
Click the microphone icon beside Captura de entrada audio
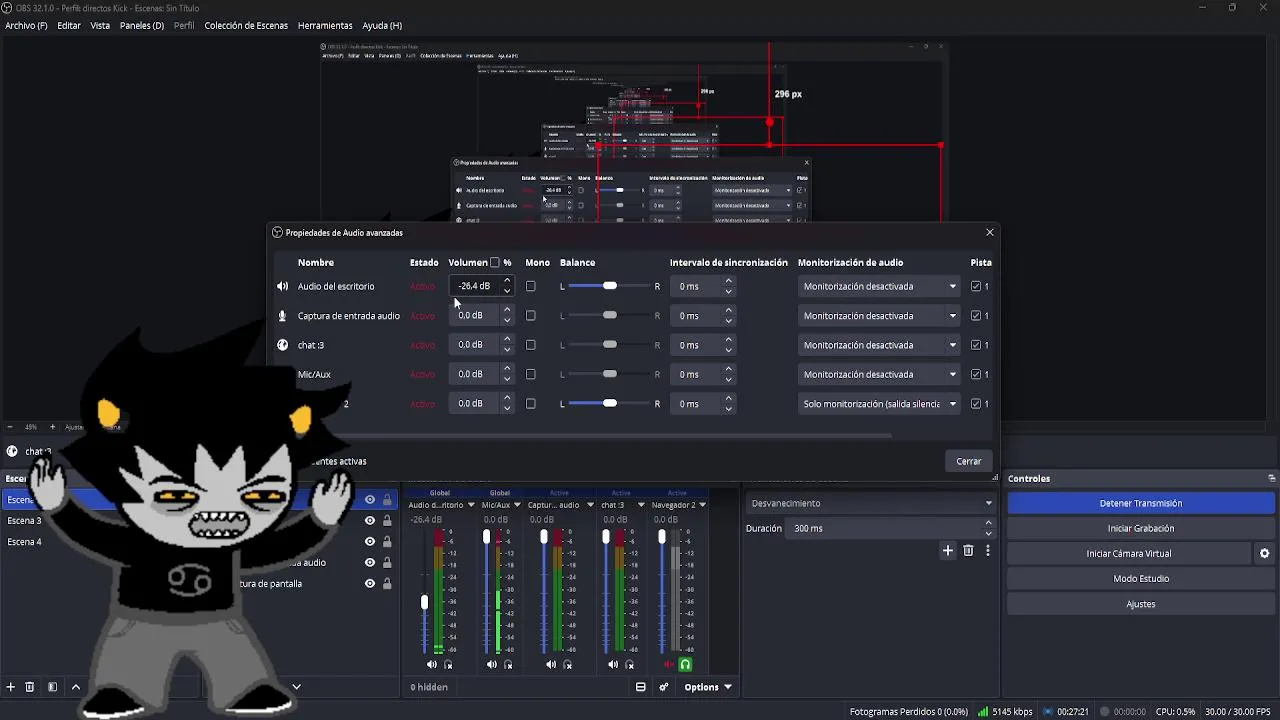click(x=282, y=316)
